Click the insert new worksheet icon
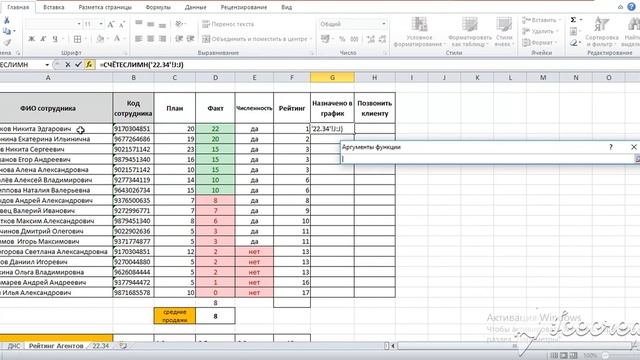The width and height of the screenshot is (640, 360). [x=123, y=346]
